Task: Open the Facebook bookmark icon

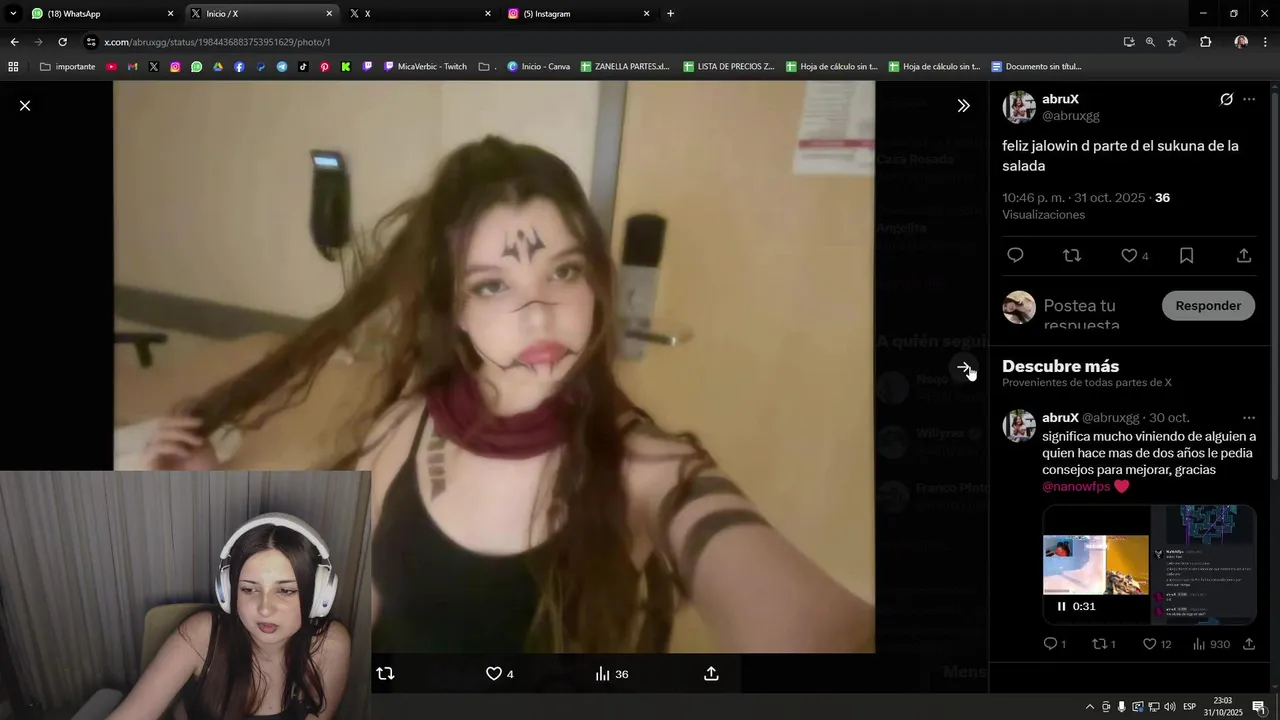Action: [x=239, y=67]
